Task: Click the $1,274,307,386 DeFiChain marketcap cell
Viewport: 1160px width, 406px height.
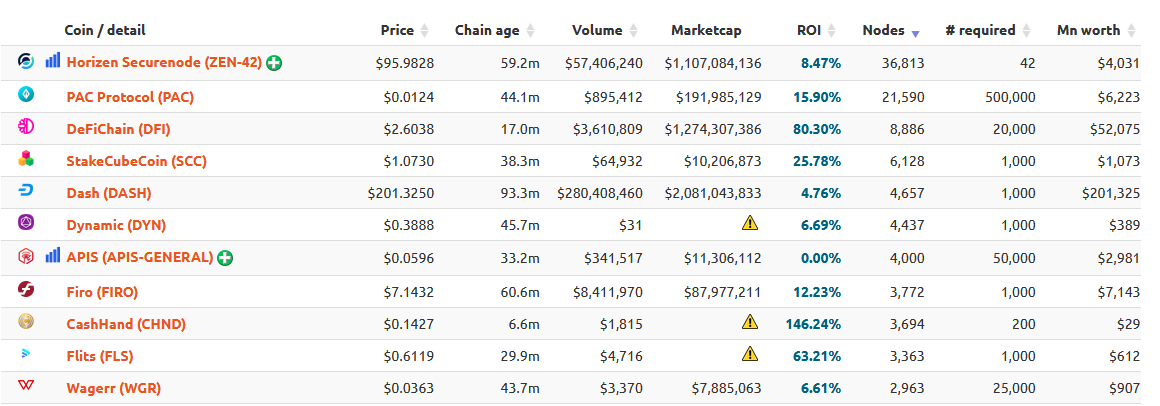Action: (712, 129)
